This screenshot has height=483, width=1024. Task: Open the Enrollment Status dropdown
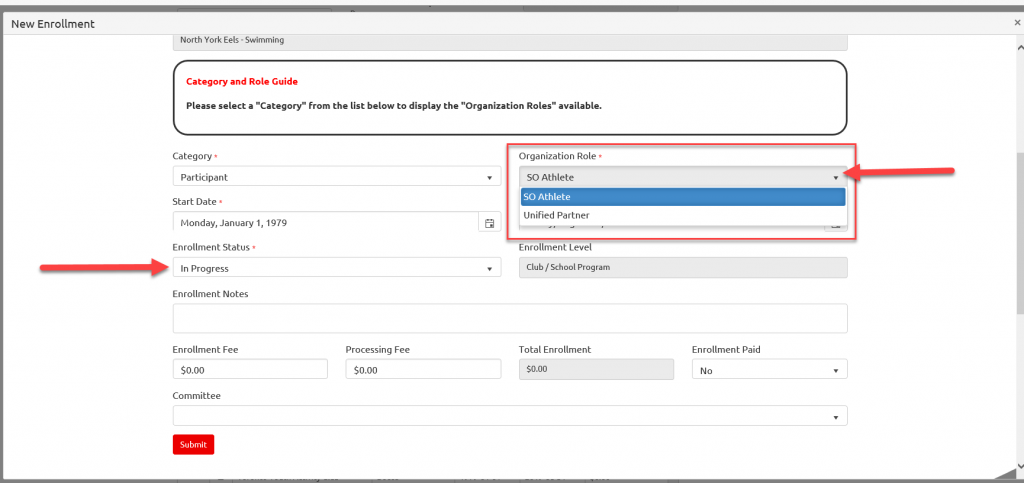[x=337, y=268]
